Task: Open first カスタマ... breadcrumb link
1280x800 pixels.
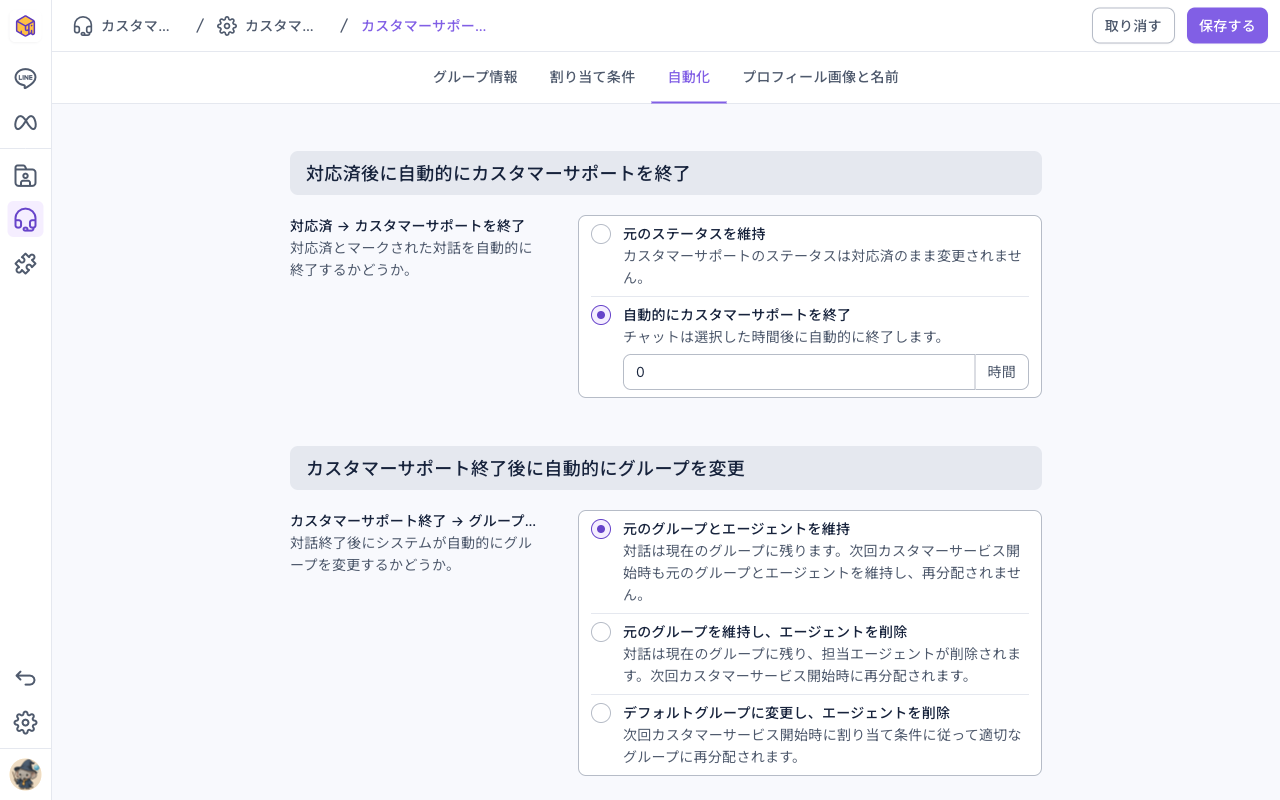Action: point(135,26)
